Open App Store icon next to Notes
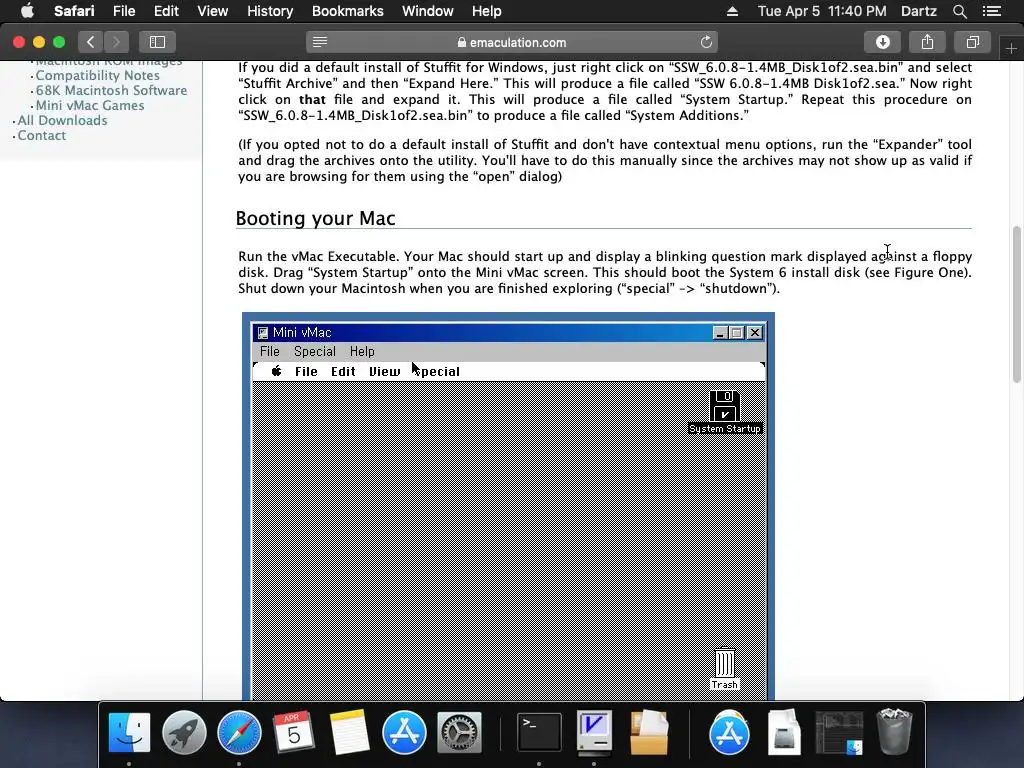1024x768 pixels. 404,732
